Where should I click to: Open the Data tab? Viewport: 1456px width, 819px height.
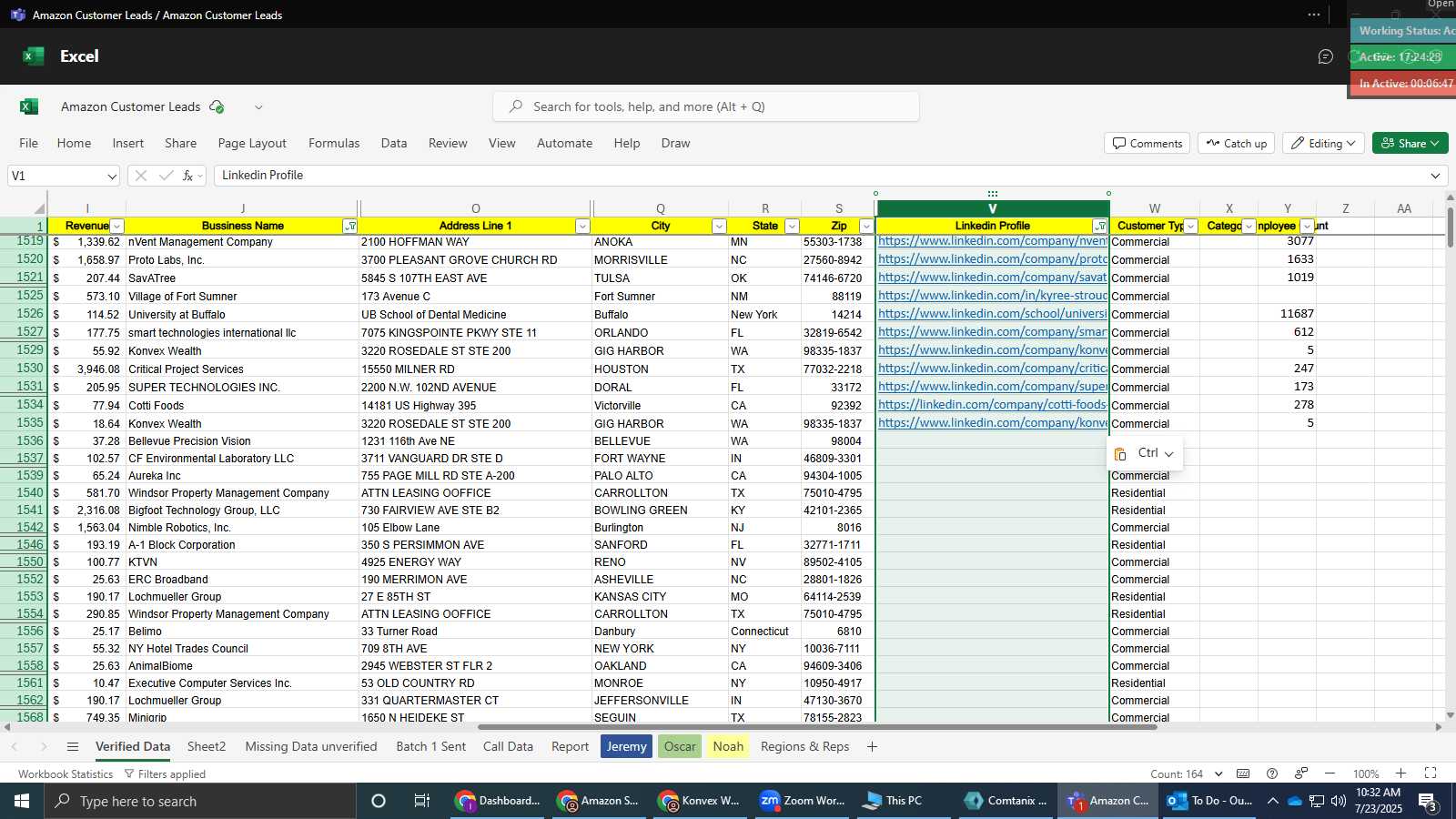point(394,143)
